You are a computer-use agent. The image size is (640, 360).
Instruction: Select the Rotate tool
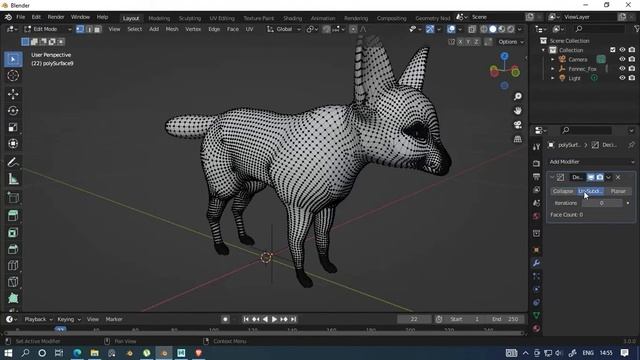pyautogui.click(x=13, y=111)
